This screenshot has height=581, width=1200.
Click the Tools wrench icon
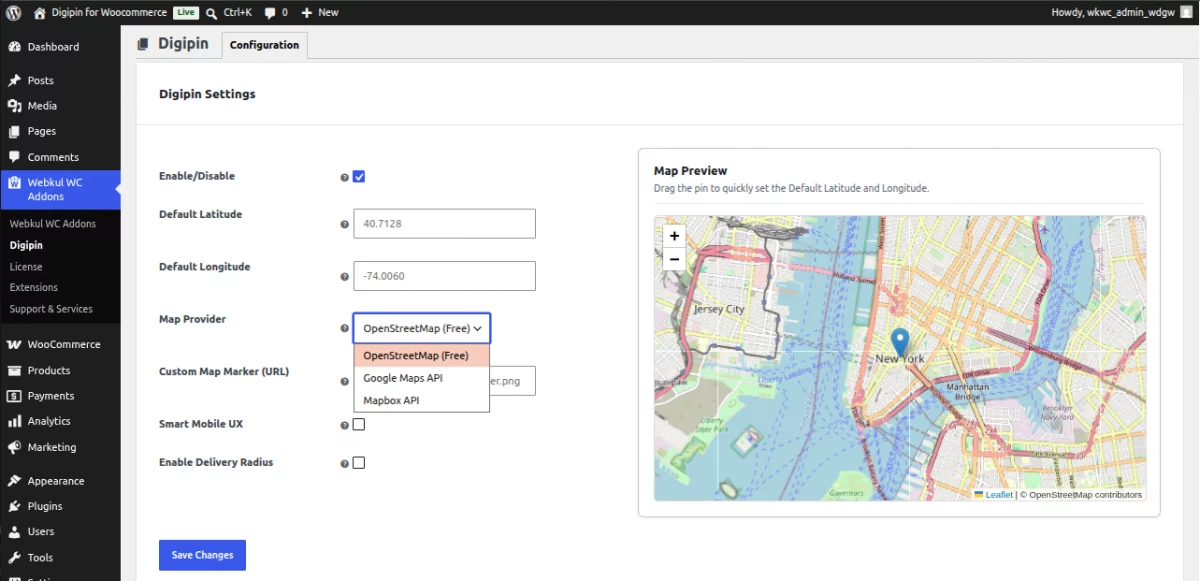[x=14, y=558]
